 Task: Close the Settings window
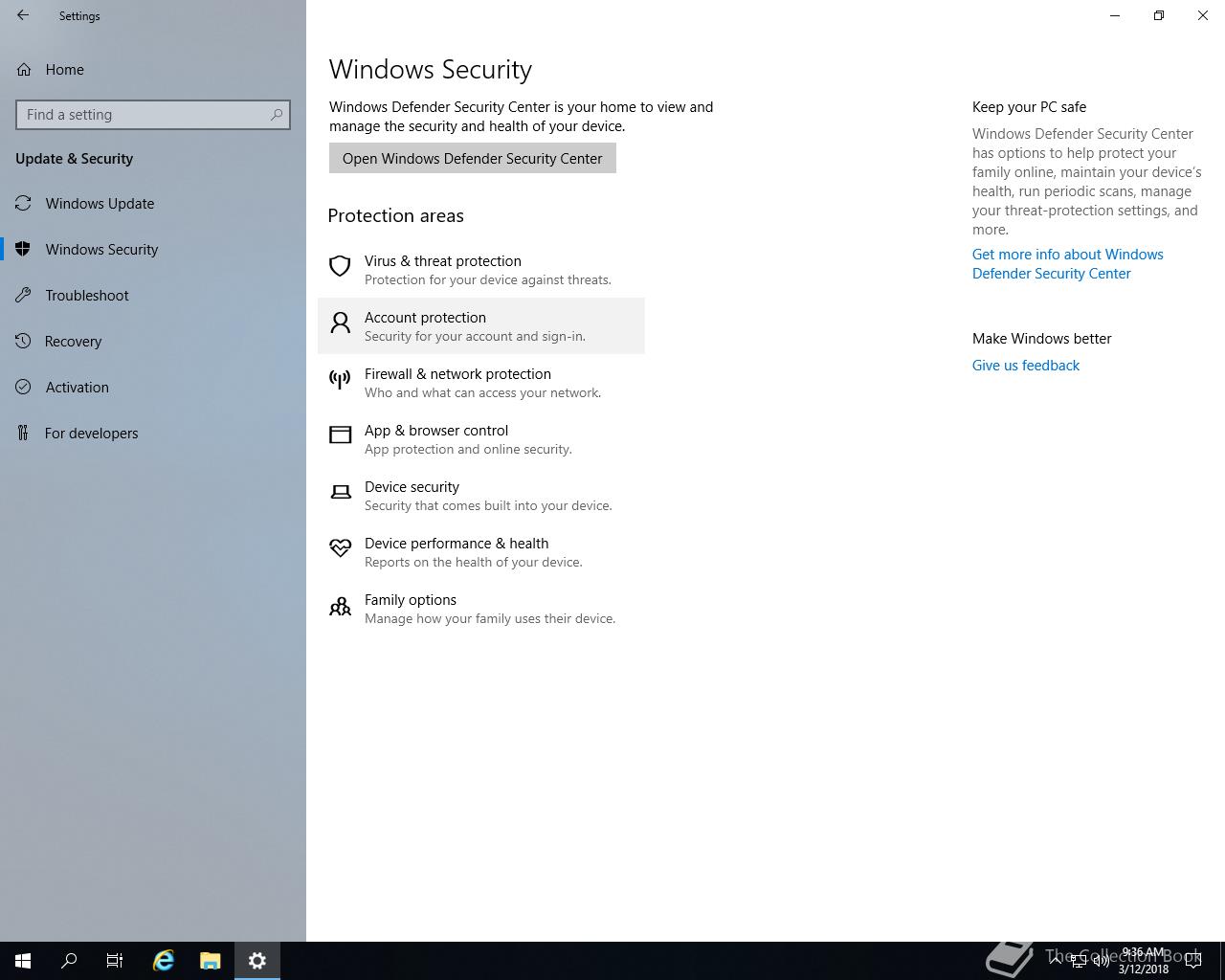[1203, 15]
